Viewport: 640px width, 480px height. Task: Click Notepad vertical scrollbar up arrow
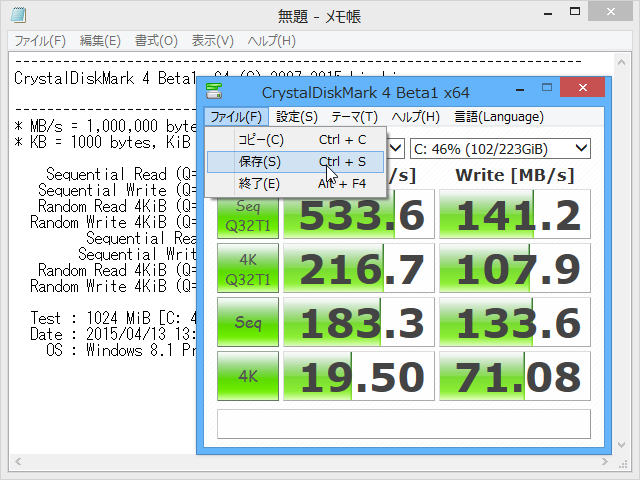pos(622,62)
